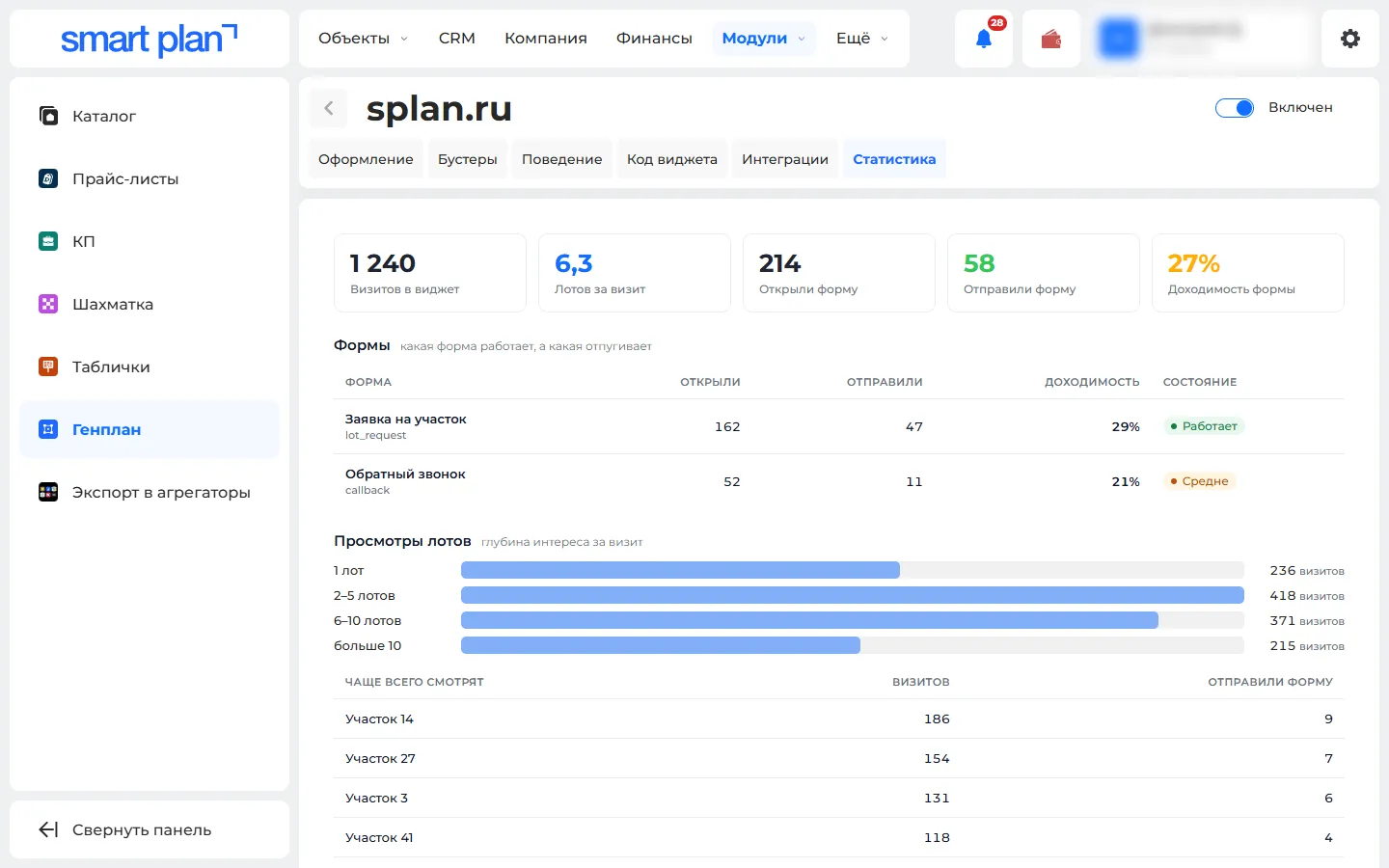Click the Обратный звонок form name
1389x868 pixels.
pos(405,475)
